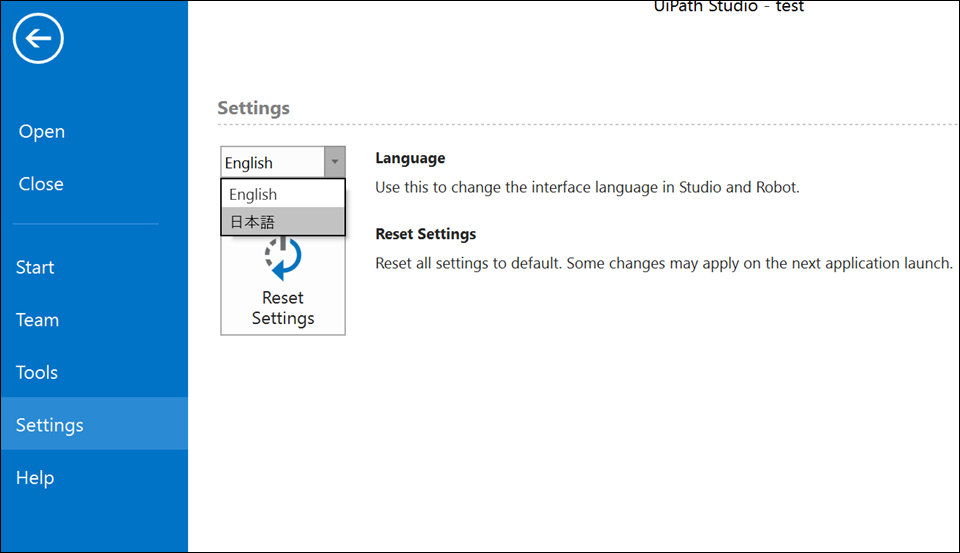Go back using the circled arrow icon

click(x=38, y=38)
